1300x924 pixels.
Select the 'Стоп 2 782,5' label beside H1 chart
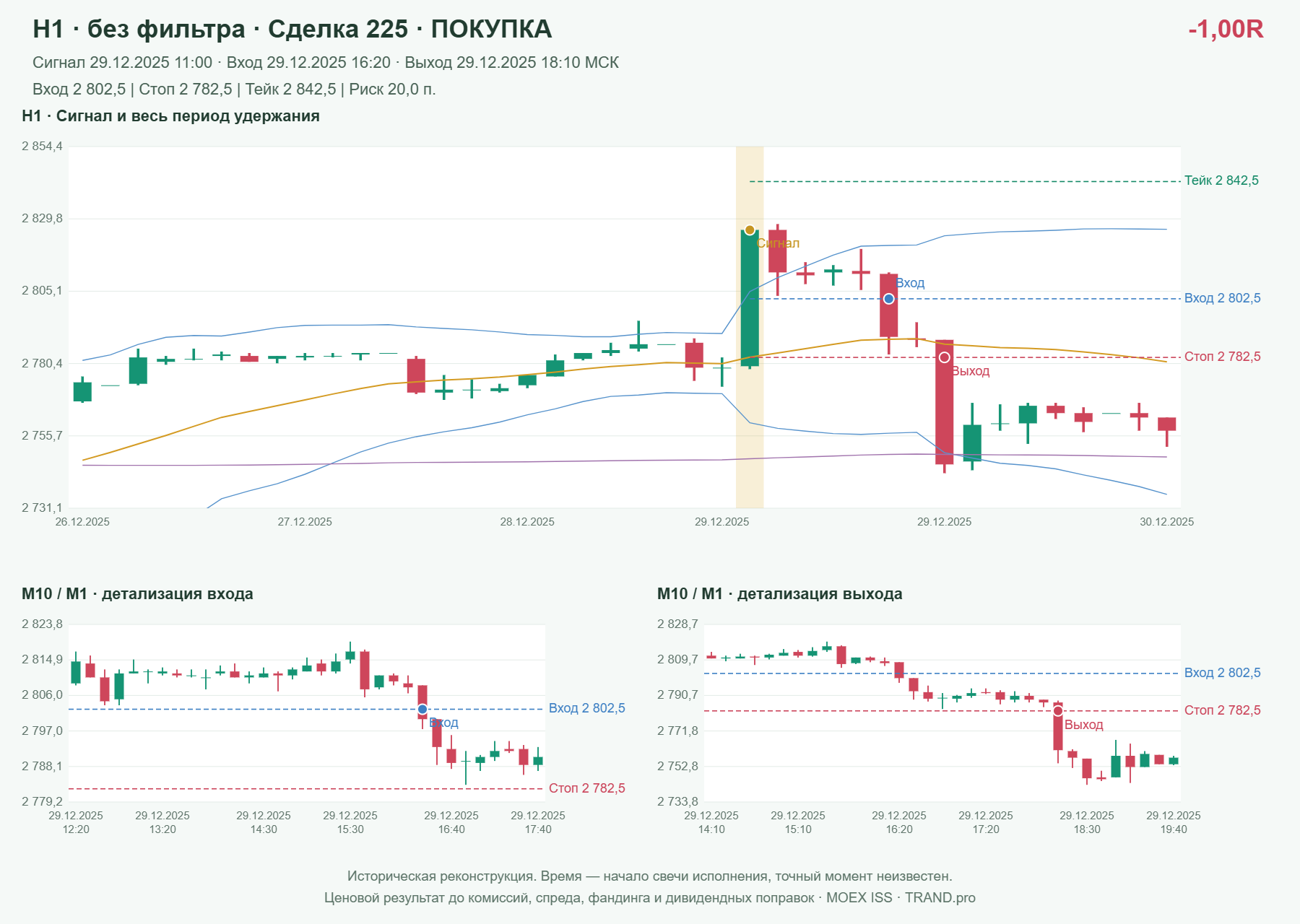point(1222,357)
